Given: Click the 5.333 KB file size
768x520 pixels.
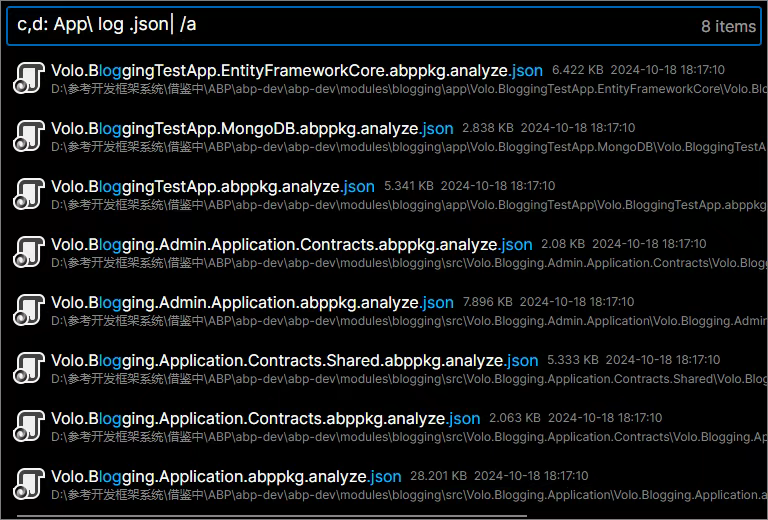Looking at the screenshot, I should tap(573, 360).
